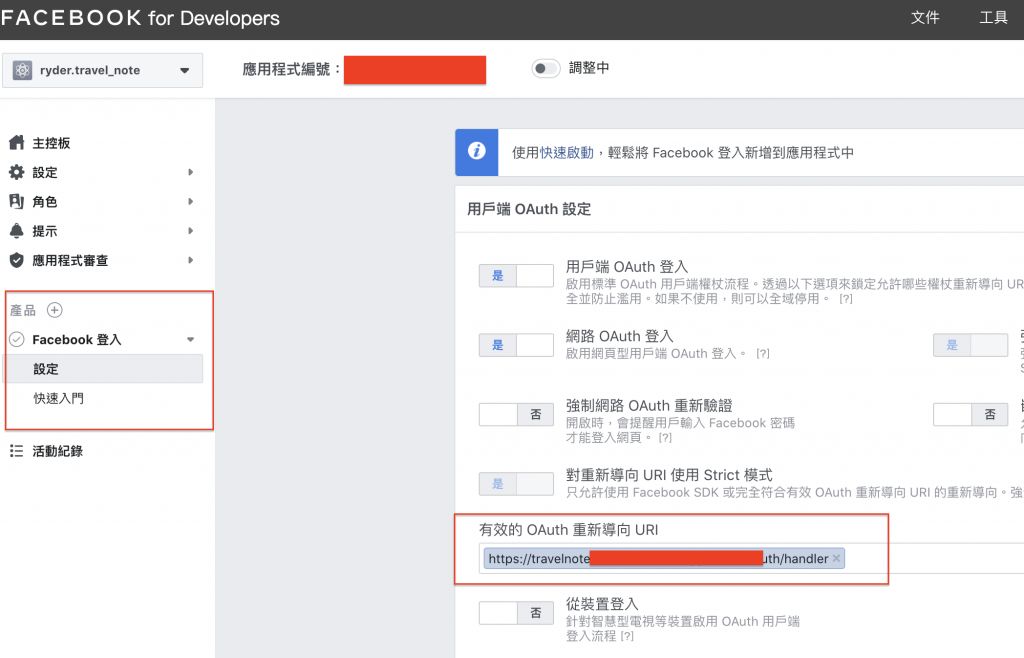Click the app atom icon beside ryder.travel_note
Viewport: 1024px width, 658px height.
(x=23, y=70)
